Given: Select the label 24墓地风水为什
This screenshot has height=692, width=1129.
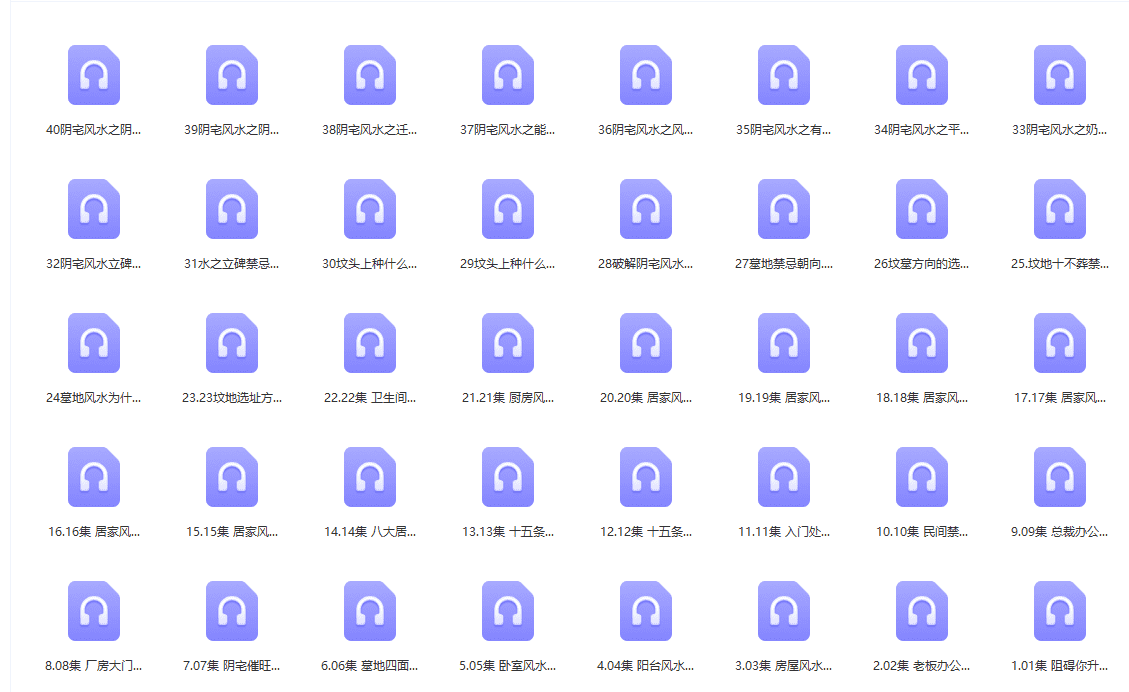Looking at the screenshot, I should tap(94, 398).
